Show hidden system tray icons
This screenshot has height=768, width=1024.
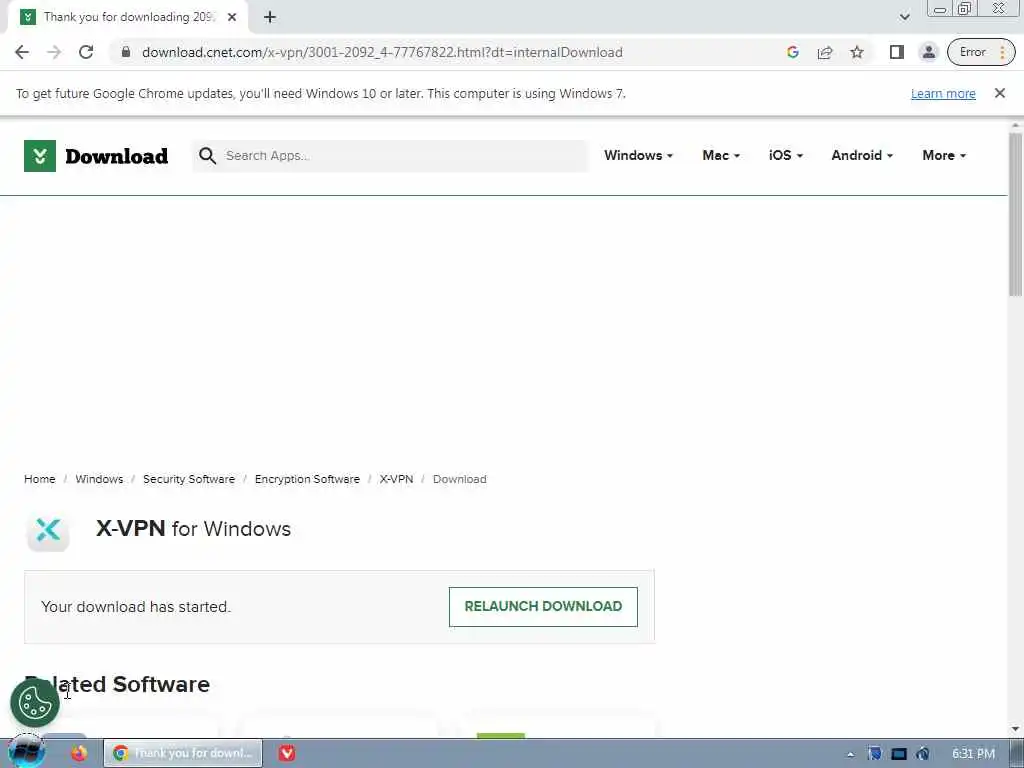pos(850,754)
